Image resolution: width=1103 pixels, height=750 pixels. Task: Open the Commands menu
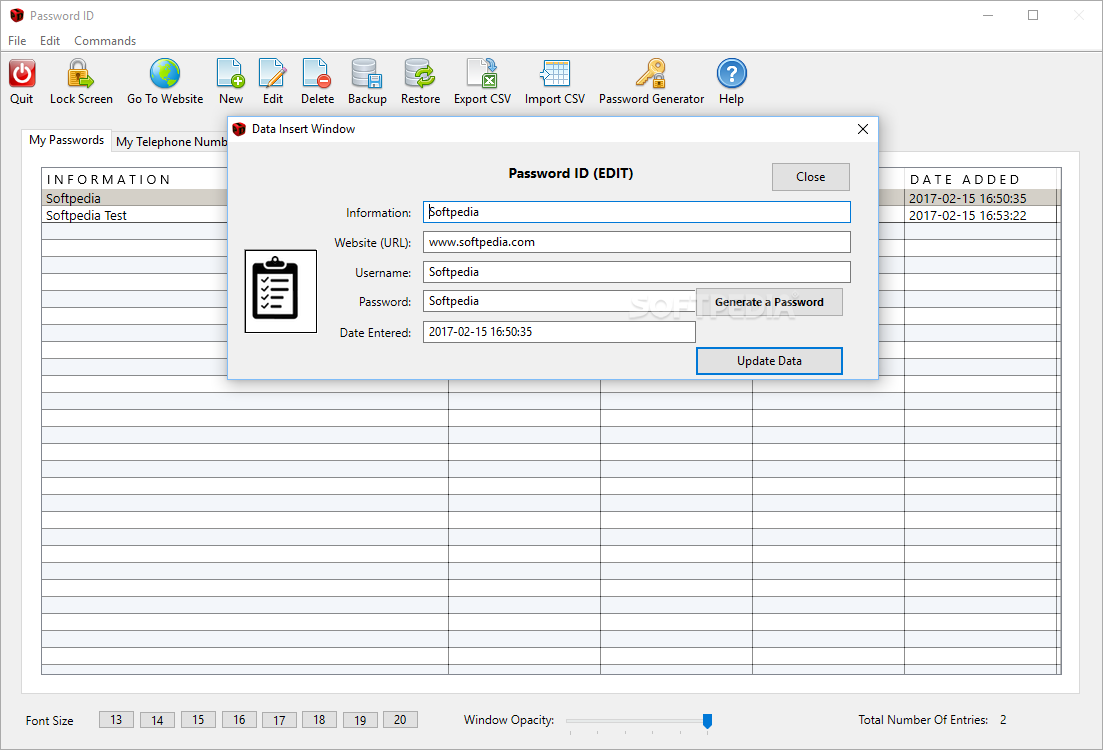(x=105, y=41)
